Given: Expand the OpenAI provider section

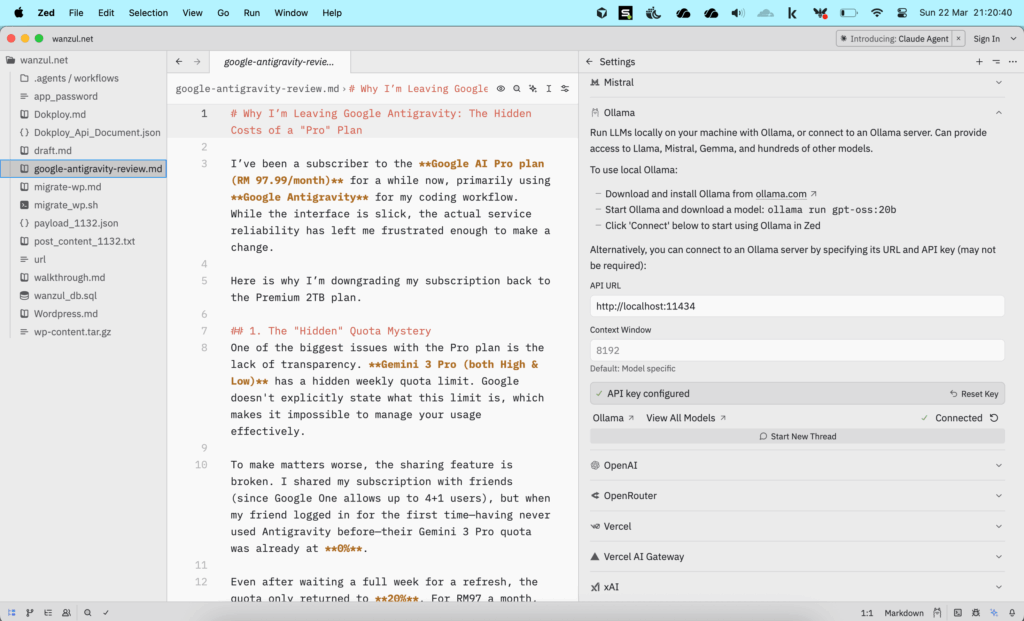Looking at the screenshot, I should pyautogui.click(x=998, y=465).
